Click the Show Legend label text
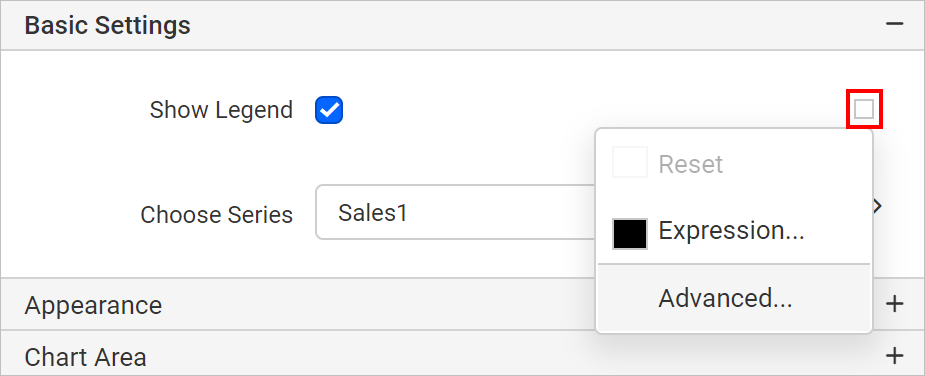 [221, 110]
